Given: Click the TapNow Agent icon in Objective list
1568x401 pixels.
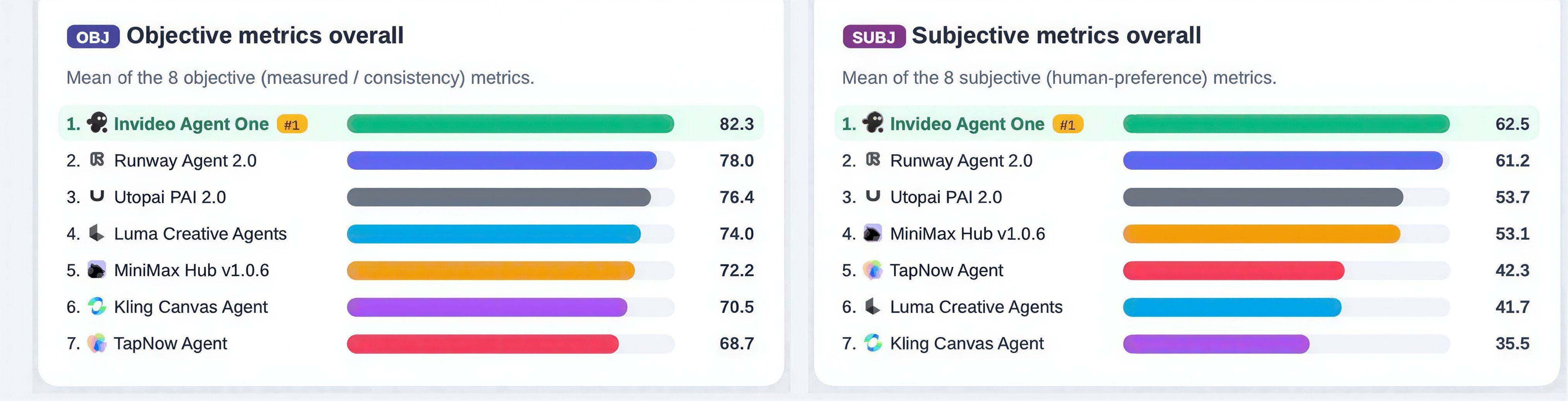Looking at the screenshot, I should (x=97, y=343).
